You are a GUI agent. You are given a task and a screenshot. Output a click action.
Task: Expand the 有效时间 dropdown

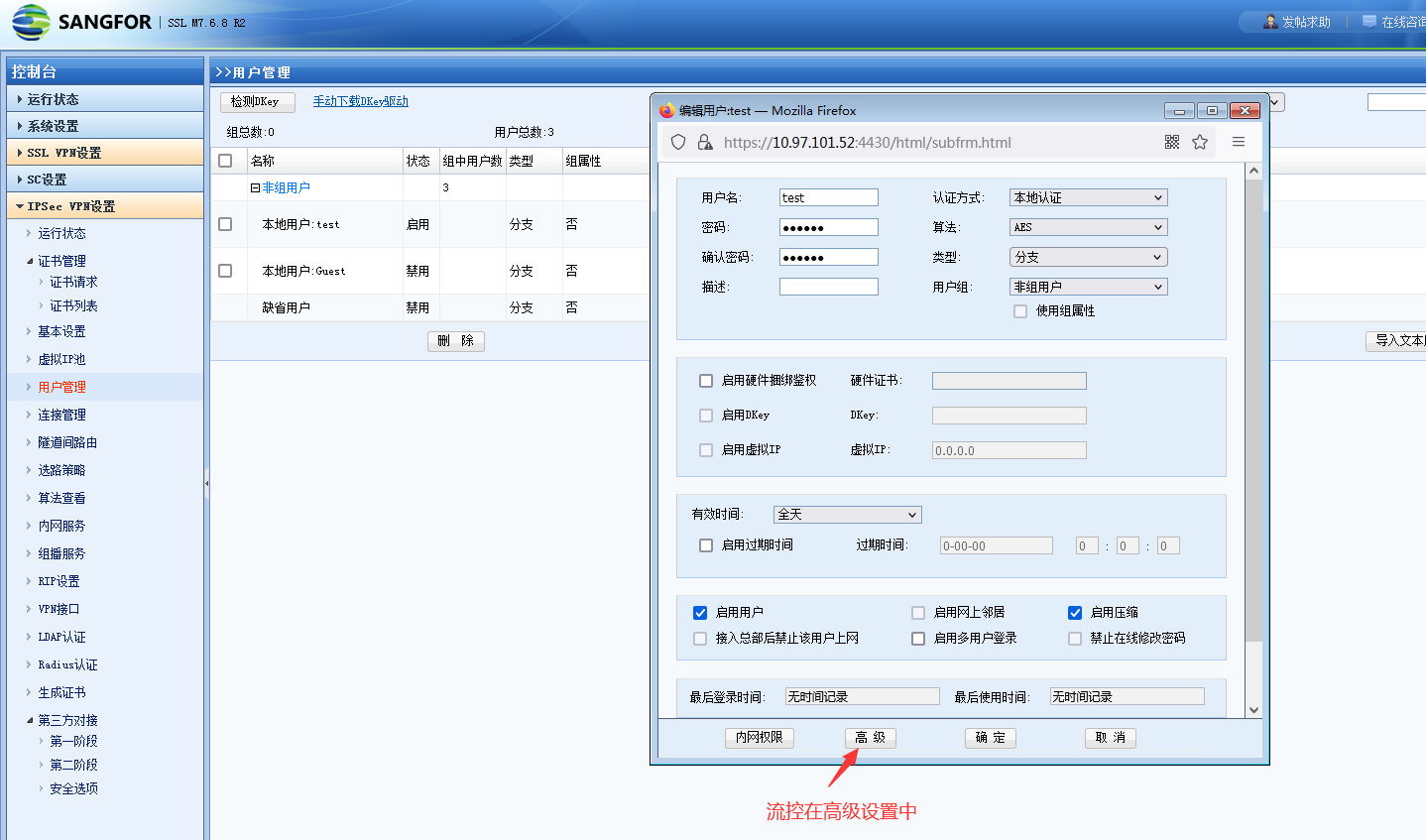click(847, 515)
